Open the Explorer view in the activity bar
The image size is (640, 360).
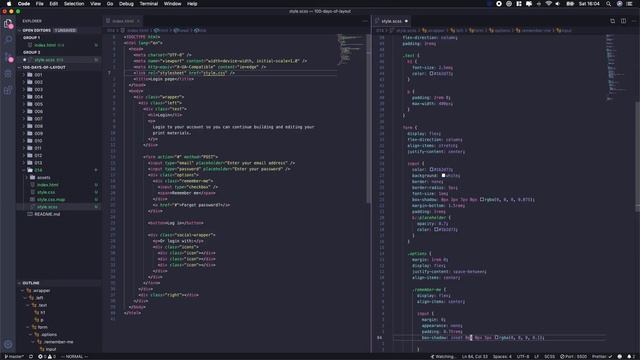coord(8,24)
